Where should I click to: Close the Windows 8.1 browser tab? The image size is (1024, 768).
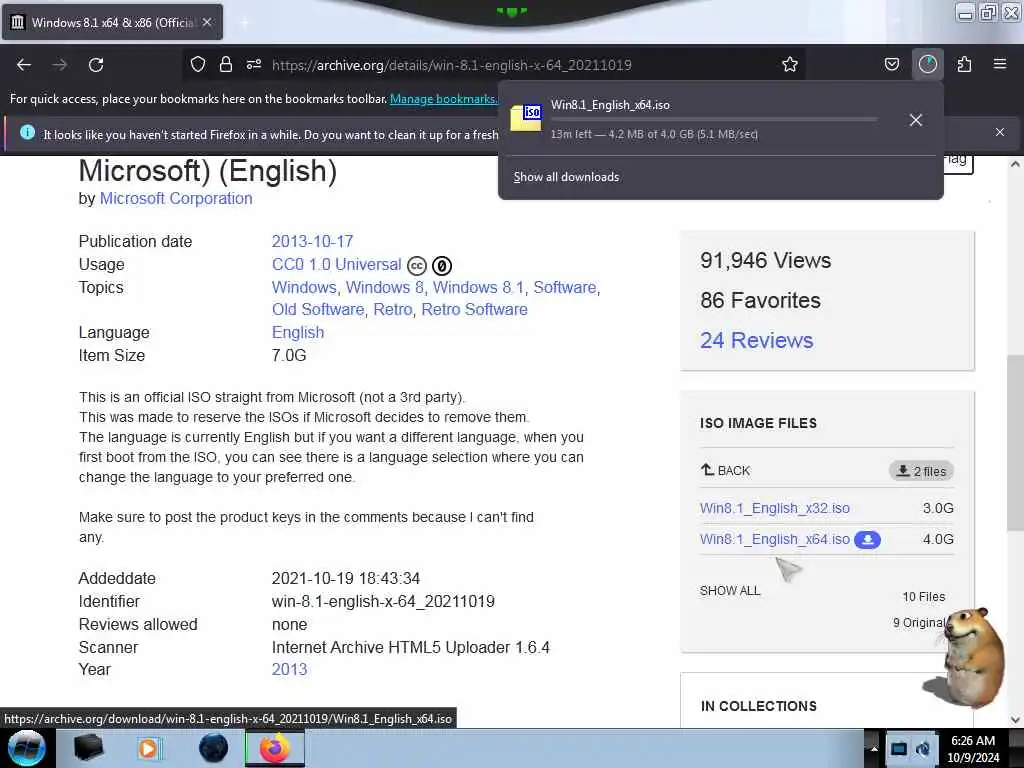207,22
